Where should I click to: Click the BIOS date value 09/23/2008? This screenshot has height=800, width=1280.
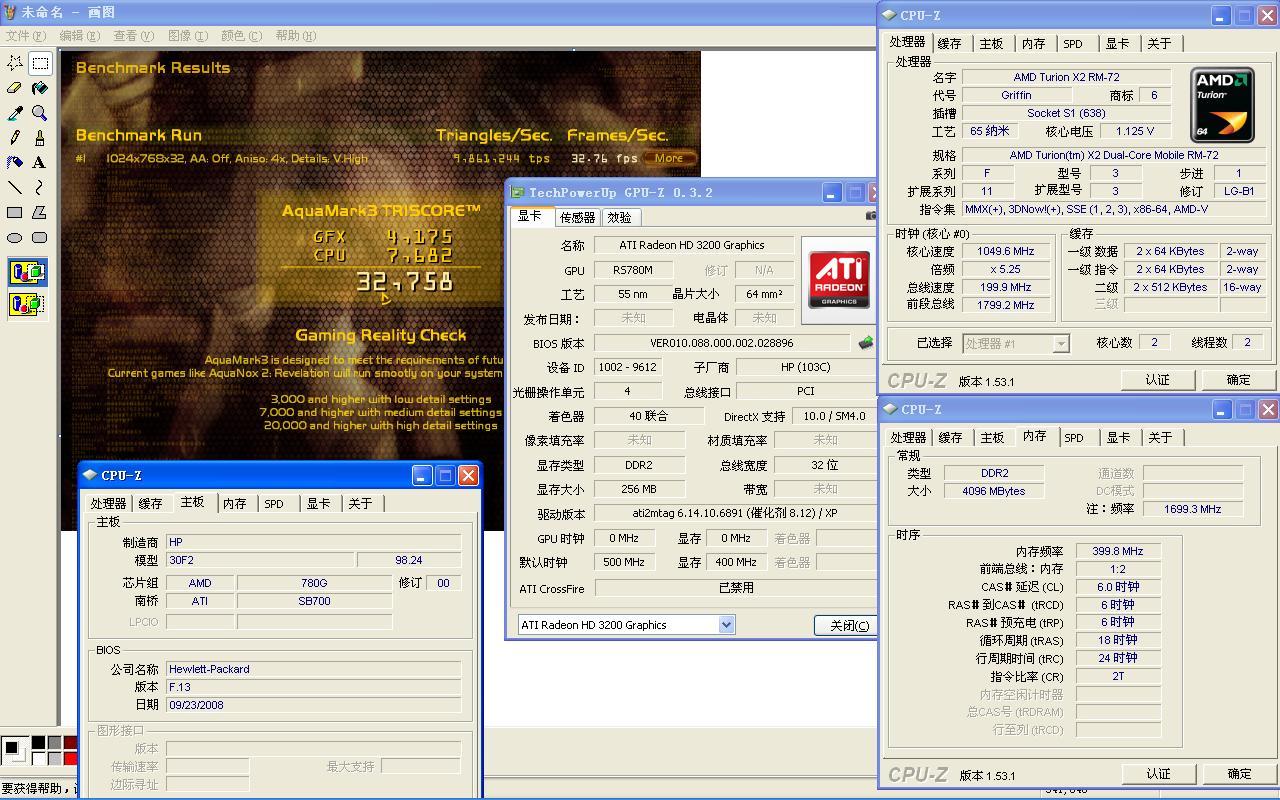coord(314,705)
